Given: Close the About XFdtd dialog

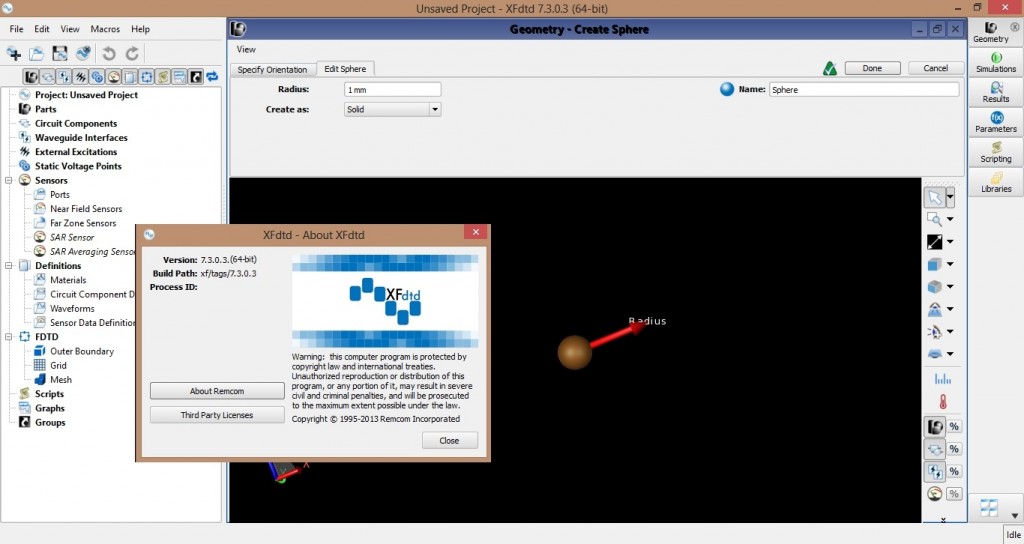Looking at the screenshot, I should tap(449, 441).
